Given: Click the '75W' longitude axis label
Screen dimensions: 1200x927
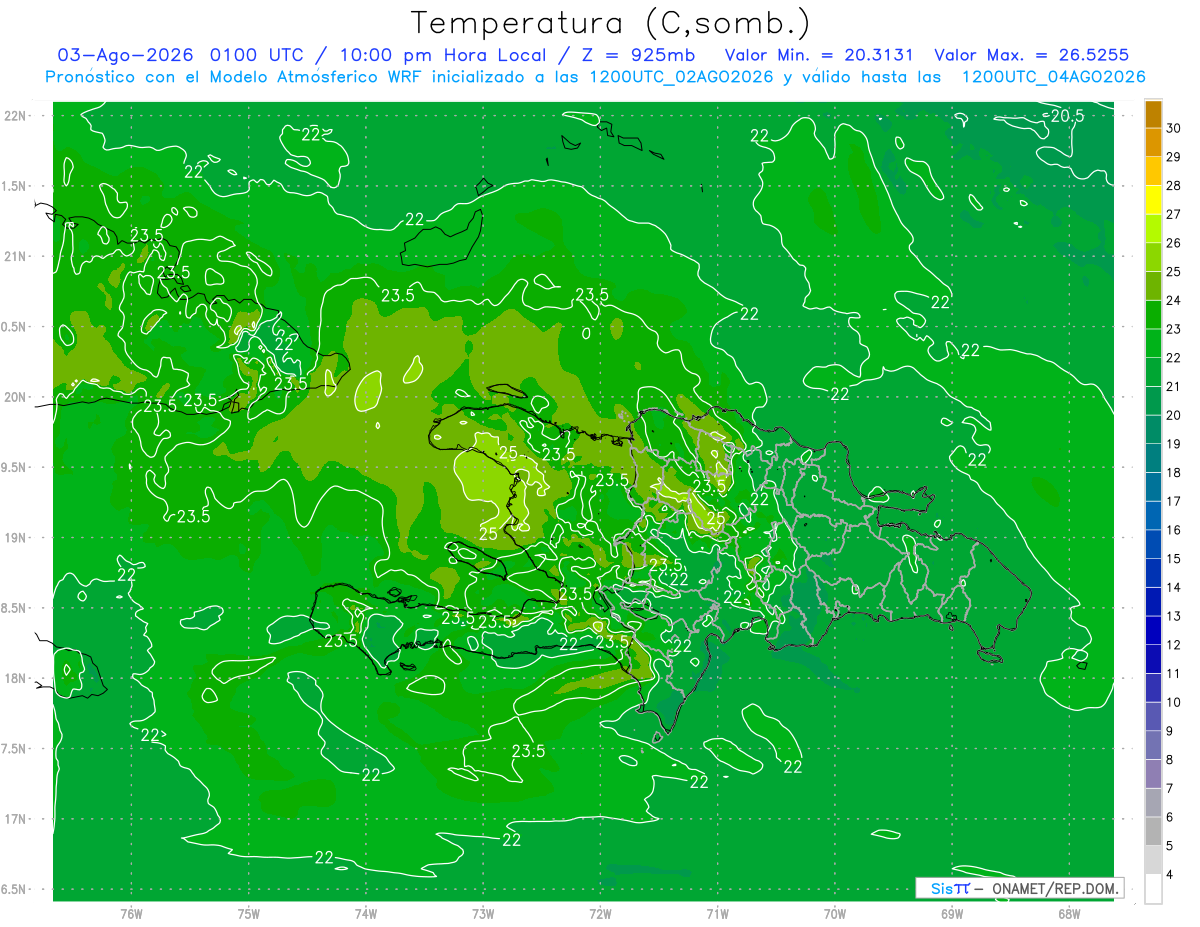Looking at the screenshot, I should point(248,914).
